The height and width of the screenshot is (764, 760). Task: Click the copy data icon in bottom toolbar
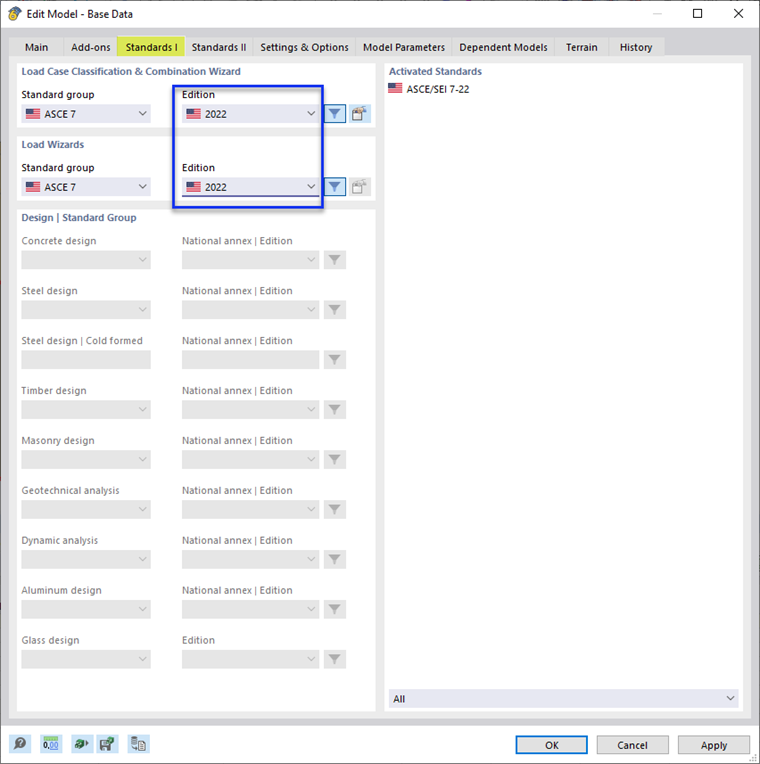pos(138,744)
